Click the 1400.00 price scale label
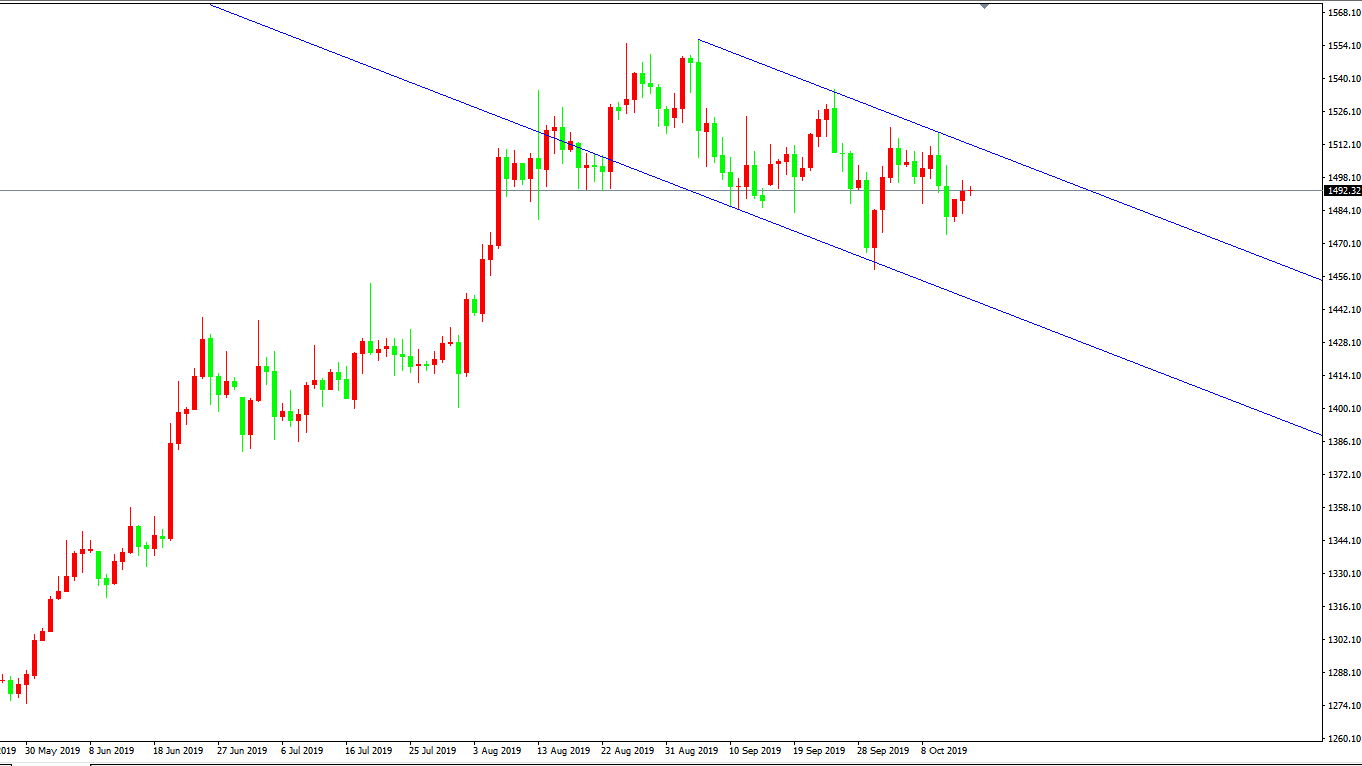 click(x=1344, y=409)
